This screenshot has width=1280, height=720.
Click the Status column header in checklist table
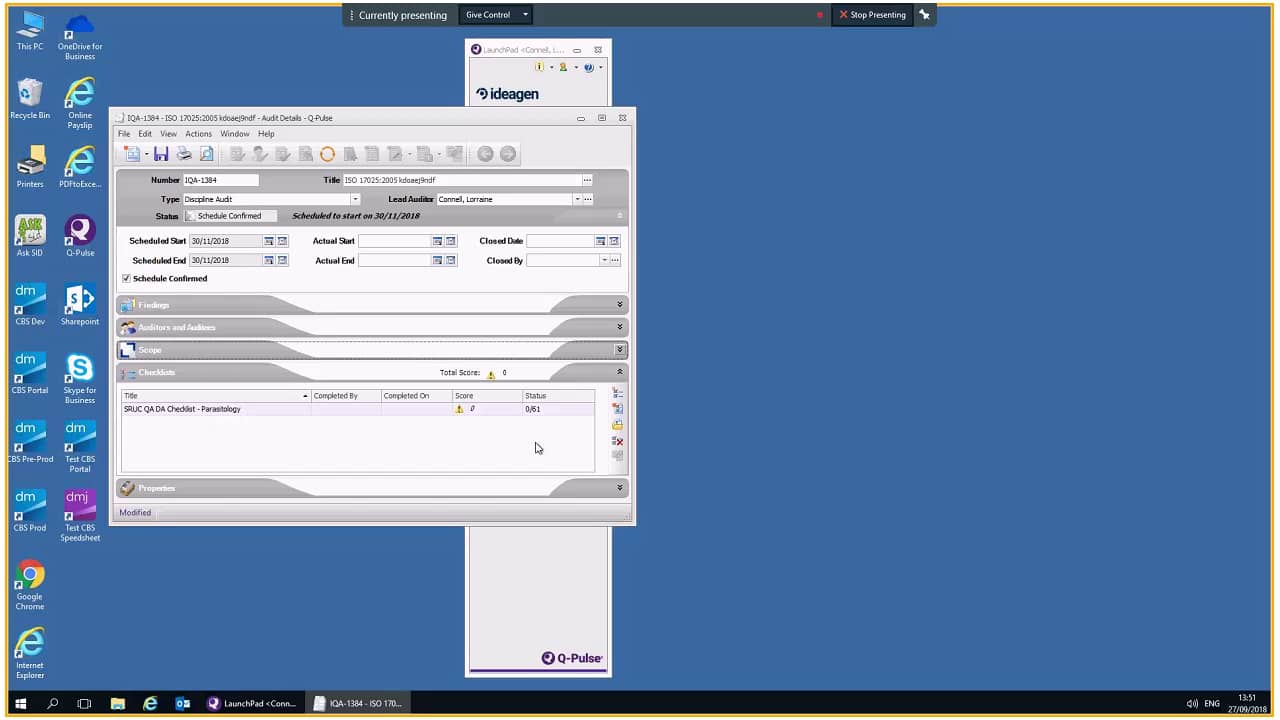[x=558, y=396]
